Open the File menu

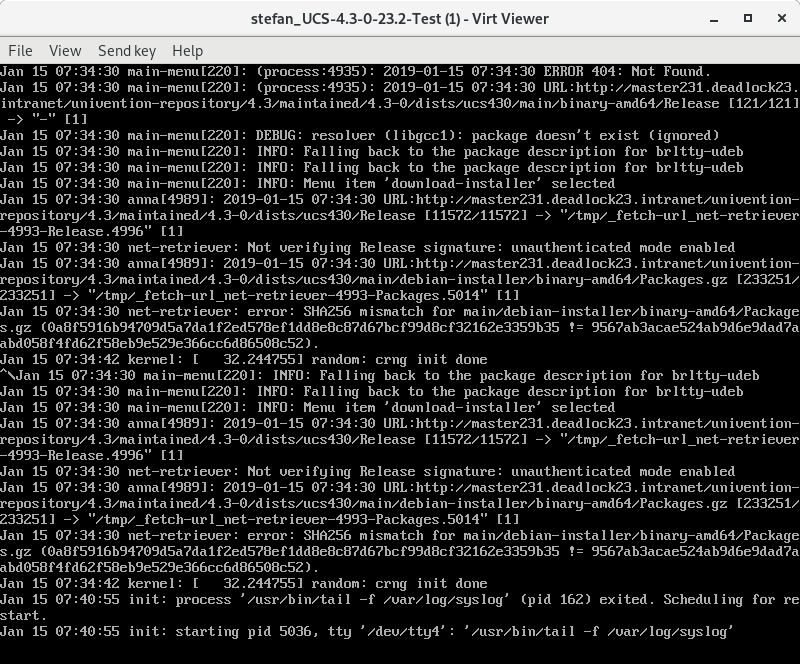[20, 50]
